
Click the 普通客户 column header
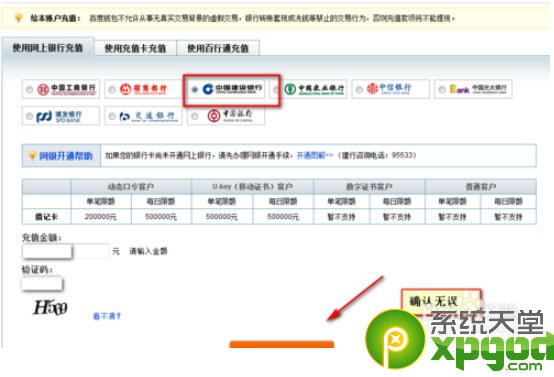(x=481, y=187)
